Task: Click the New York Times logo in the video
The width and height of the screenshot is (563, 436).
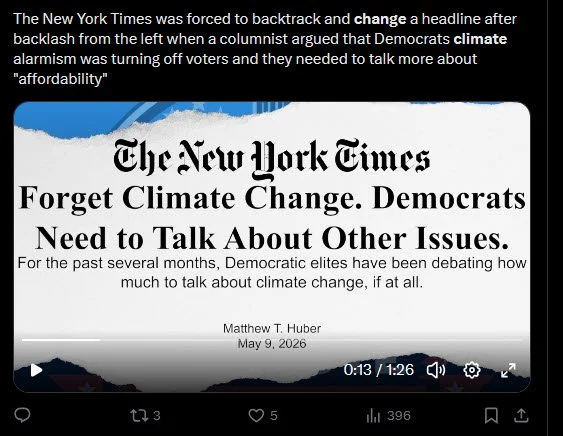Action: pyautogui.click(x=272, y=159)
